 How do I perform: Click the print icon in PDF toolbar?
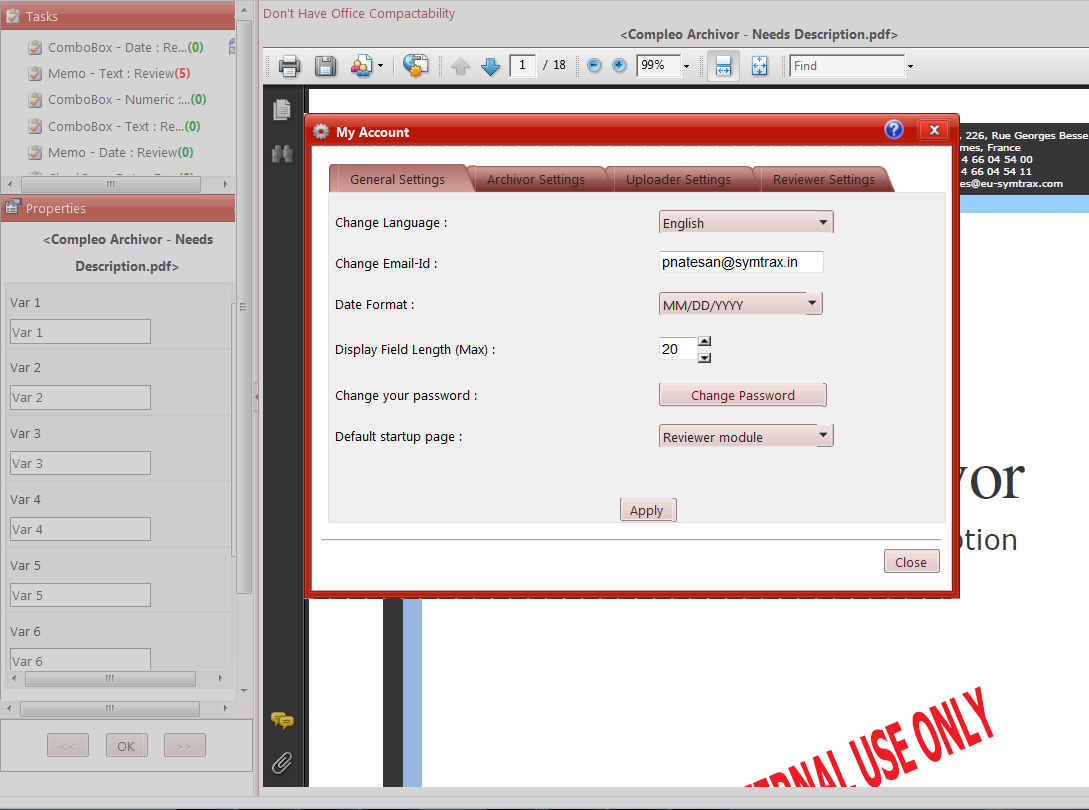(290, 66)
